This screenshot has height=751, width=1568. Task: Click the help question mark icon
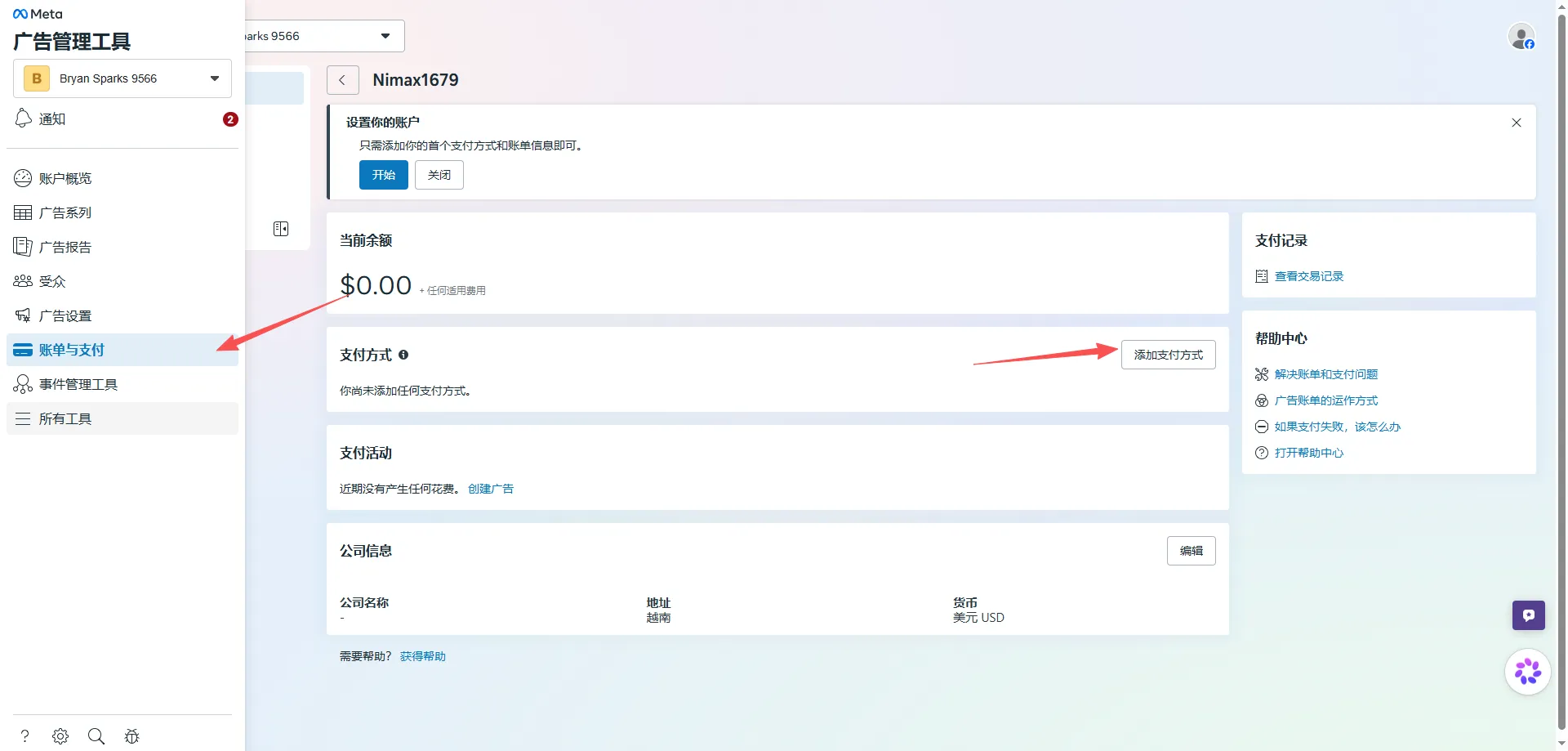[25, 736]
